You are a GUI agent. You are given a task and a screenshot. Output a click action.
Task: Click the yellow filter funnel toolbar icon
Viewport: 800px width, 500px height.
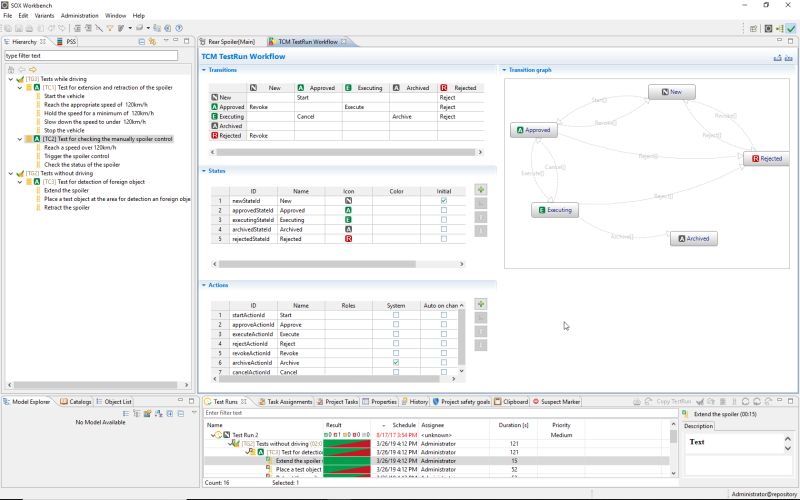[110, 29]
